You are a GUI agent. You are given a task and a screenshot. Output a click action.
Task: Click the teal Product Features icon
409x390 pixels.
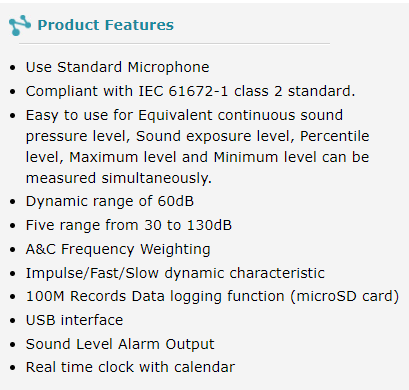point(20,25)
